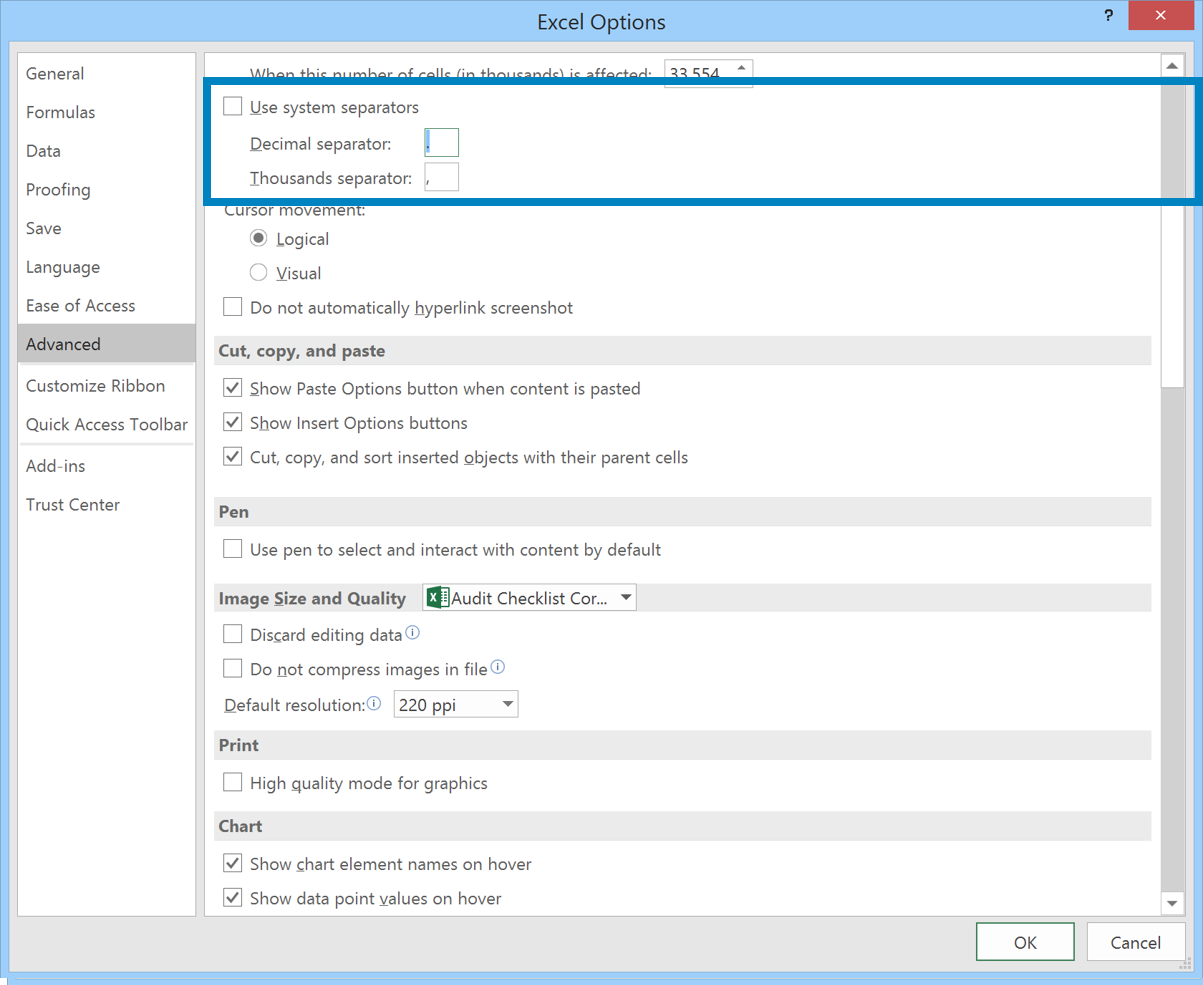
Task: Click the OK button
Action: click(1025, 942)
